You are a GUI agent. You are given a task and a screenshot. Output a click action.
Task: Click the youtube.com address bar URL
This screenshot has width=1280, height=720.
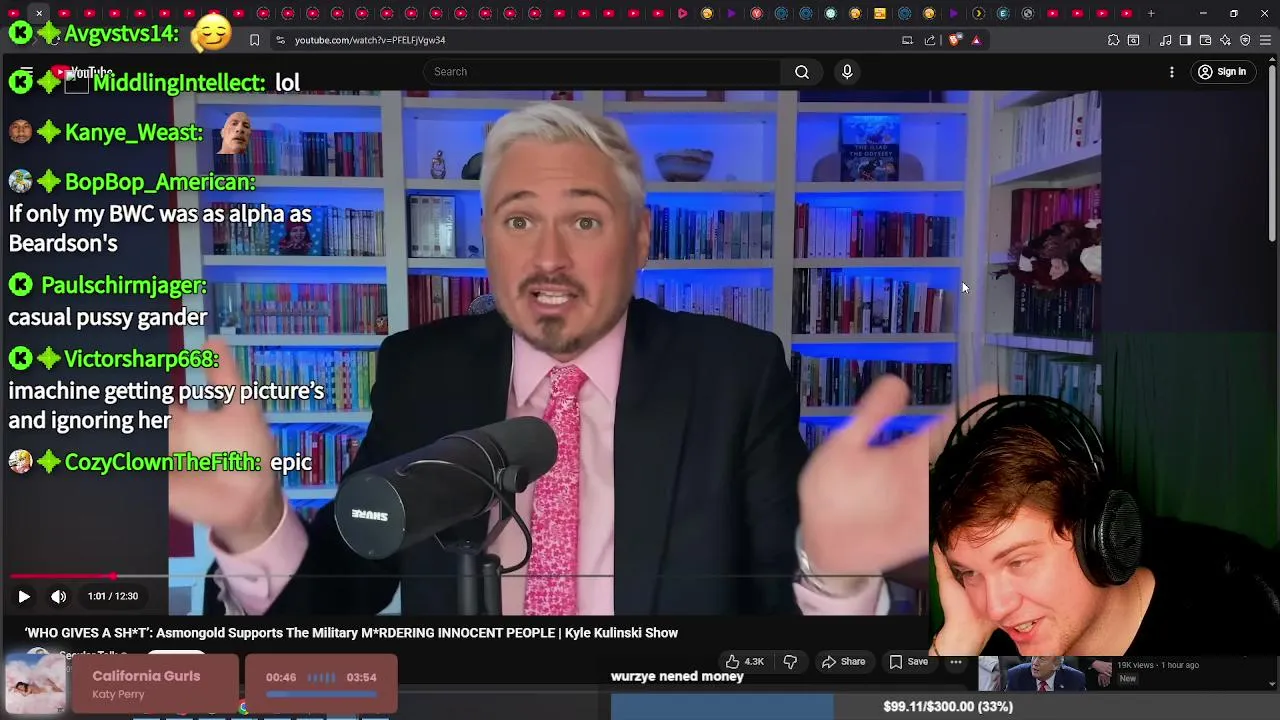click(370, 40)
